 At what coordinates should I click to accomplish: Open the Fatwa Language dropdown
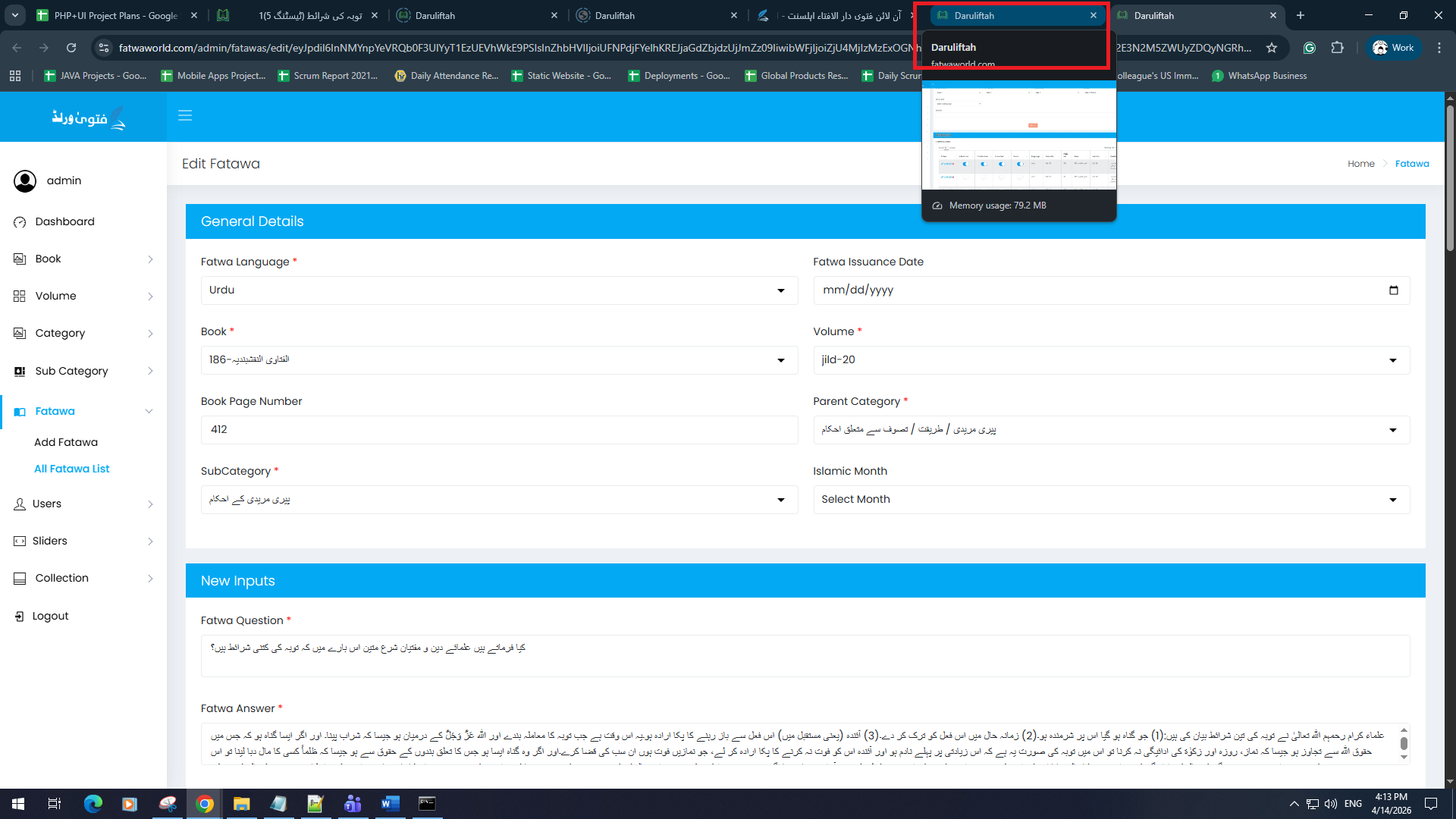point(498,290)
